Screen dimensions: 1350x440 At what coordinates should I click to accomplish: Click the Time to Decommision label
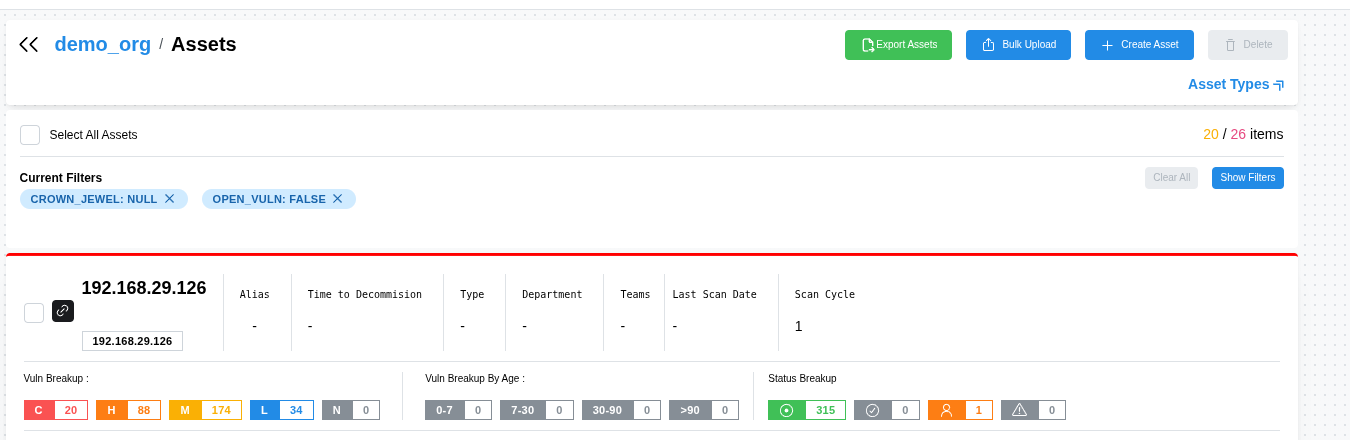(364, 294)
